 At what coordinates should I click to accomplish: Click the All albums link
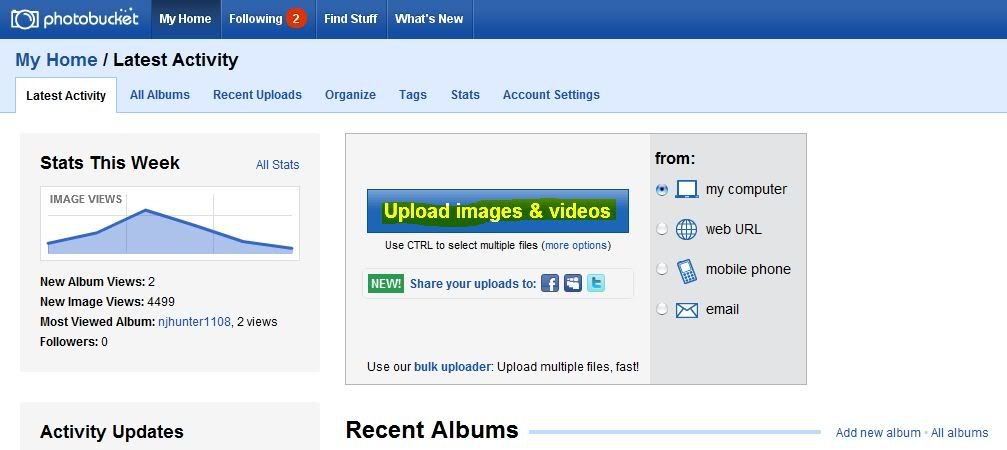pyautogui.click(x=959, y=433)
